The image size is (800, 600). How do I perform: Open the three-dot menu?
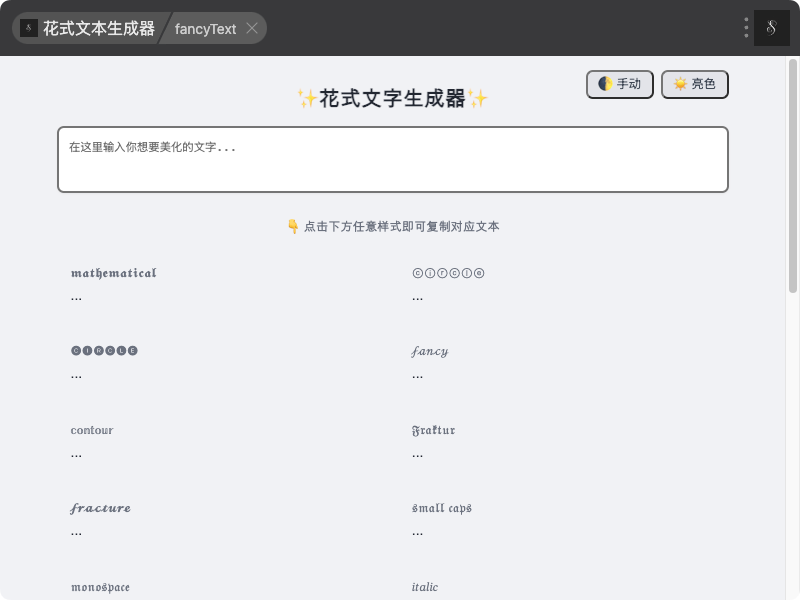746,28
